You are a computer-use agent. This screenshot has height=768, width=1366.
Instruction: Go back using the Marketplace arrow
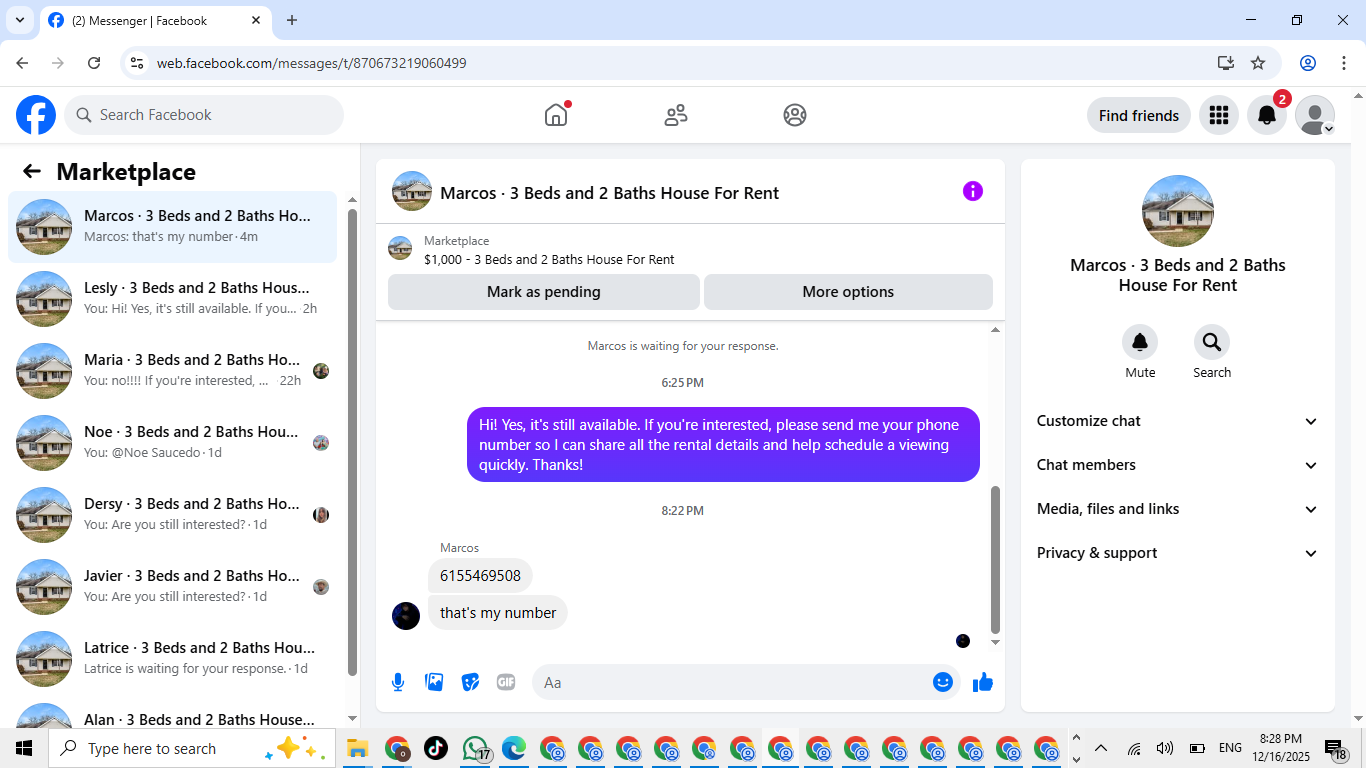click(x=32, y=171)
